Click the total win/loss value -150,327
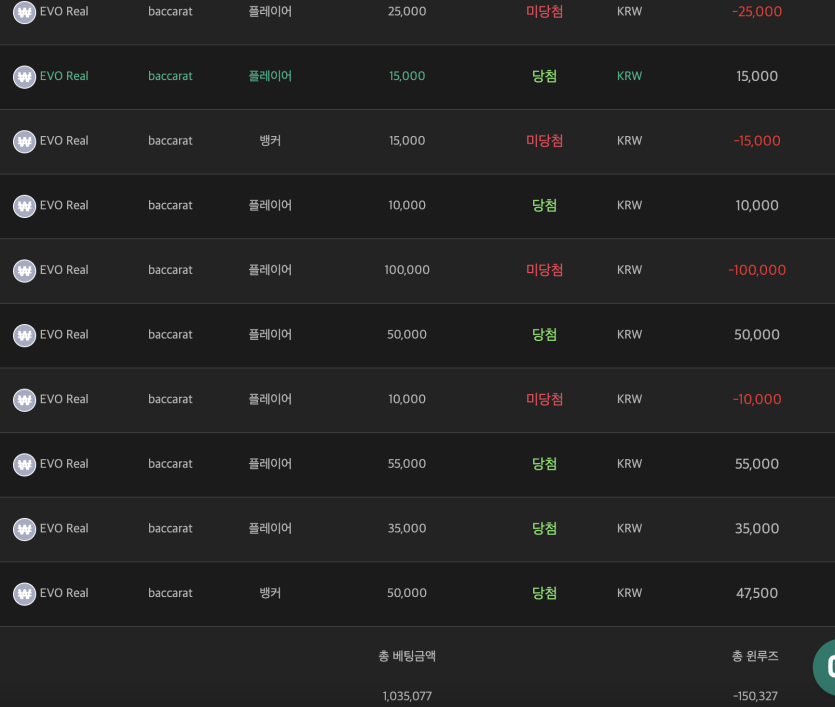The image size is (835, 707). pyautogui.click(x=755, y=696)
